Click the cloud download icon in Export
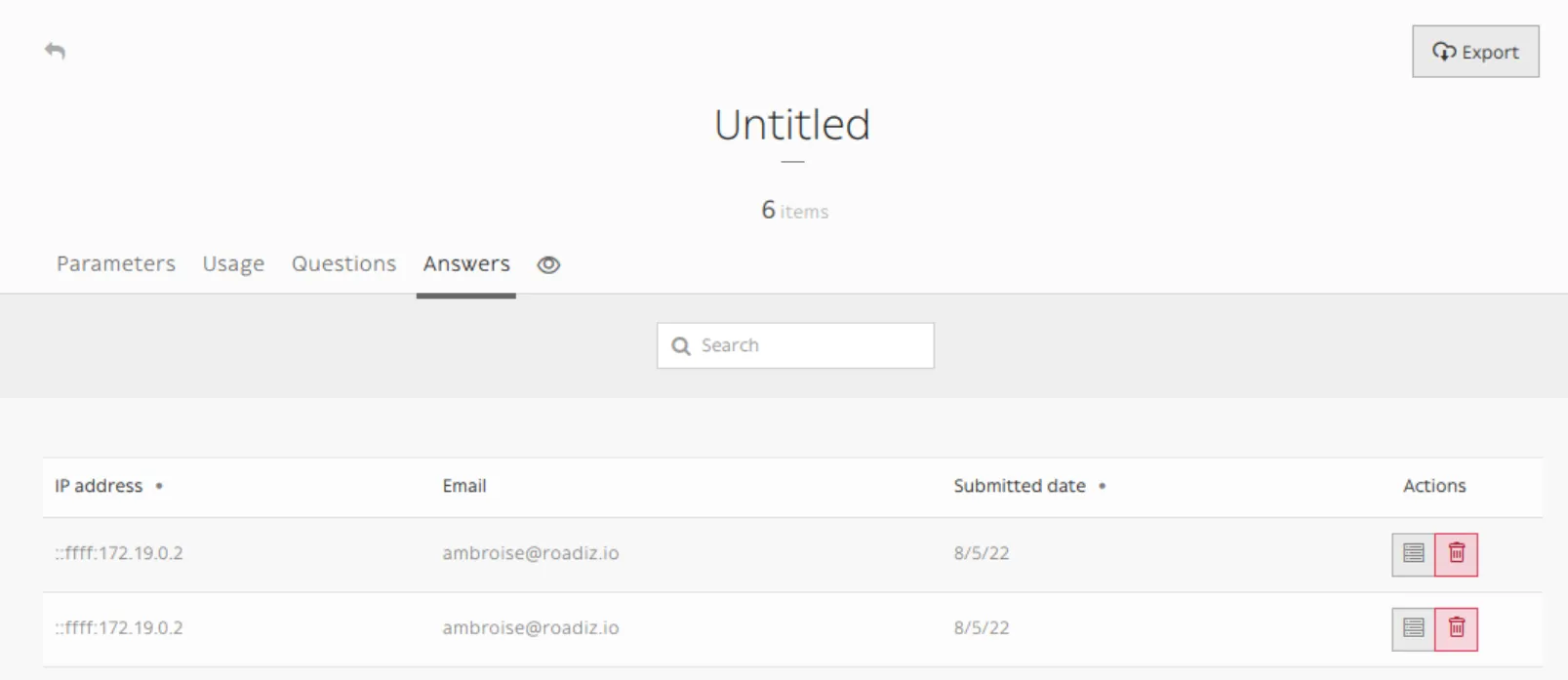The height and width of the screenshot is (680, 1568). tap(1444, 52)
